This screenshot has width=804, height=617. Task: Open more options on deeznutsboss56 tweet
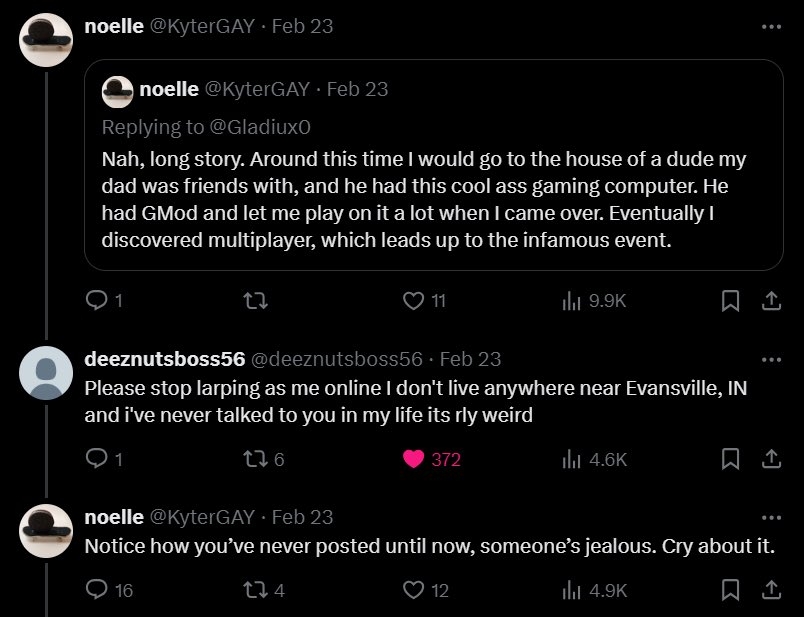pyautogui.click(x=770, y=358)
